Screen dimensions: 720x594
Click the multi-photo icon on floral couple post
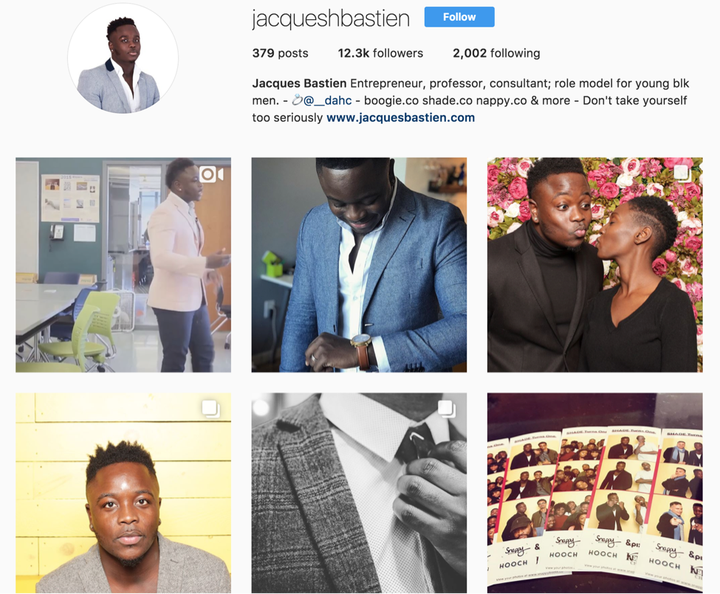tap(682, 173)
